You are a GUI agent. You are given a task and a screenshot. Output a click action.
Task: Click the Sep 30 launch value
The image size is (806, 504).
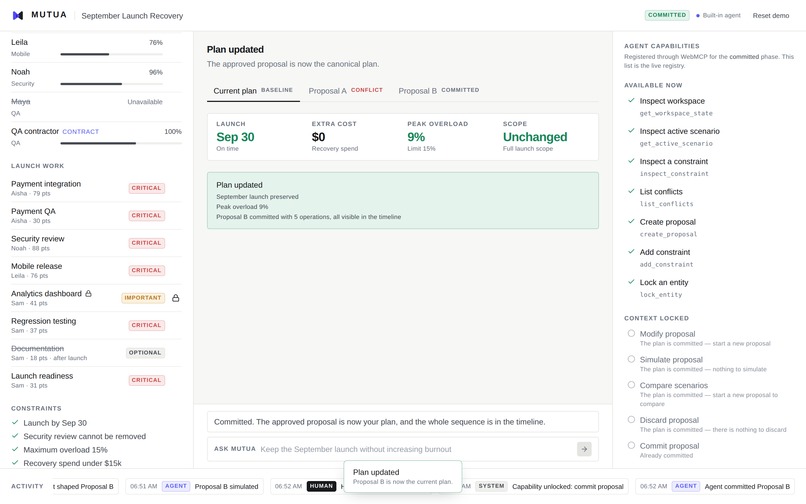coord(235,137)
